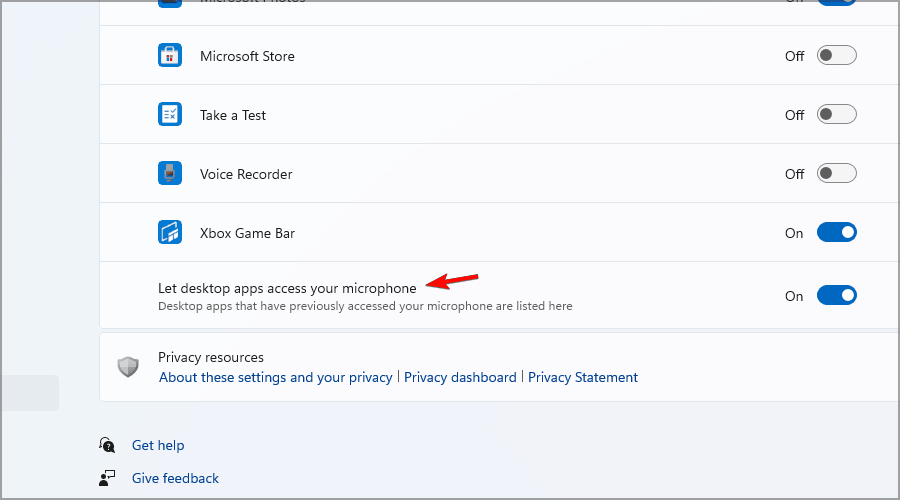The height and width of the screenshot is (500, 900).
Task: Enable microphone access for Microsoft Store
Action: 837,56
